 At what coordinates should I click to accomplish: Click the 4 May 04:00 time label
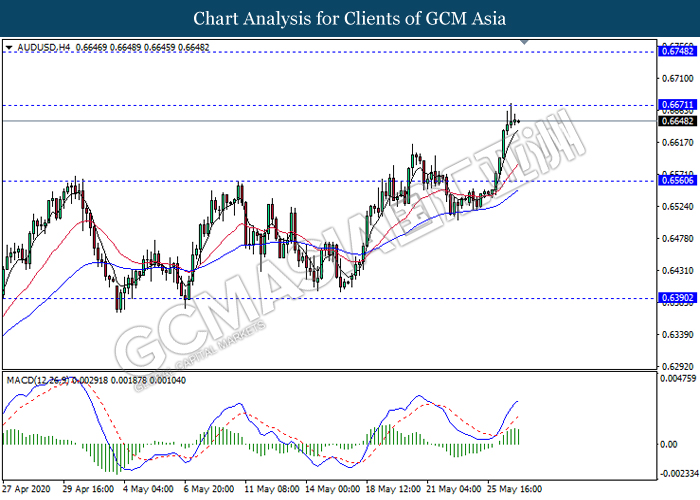148,489
